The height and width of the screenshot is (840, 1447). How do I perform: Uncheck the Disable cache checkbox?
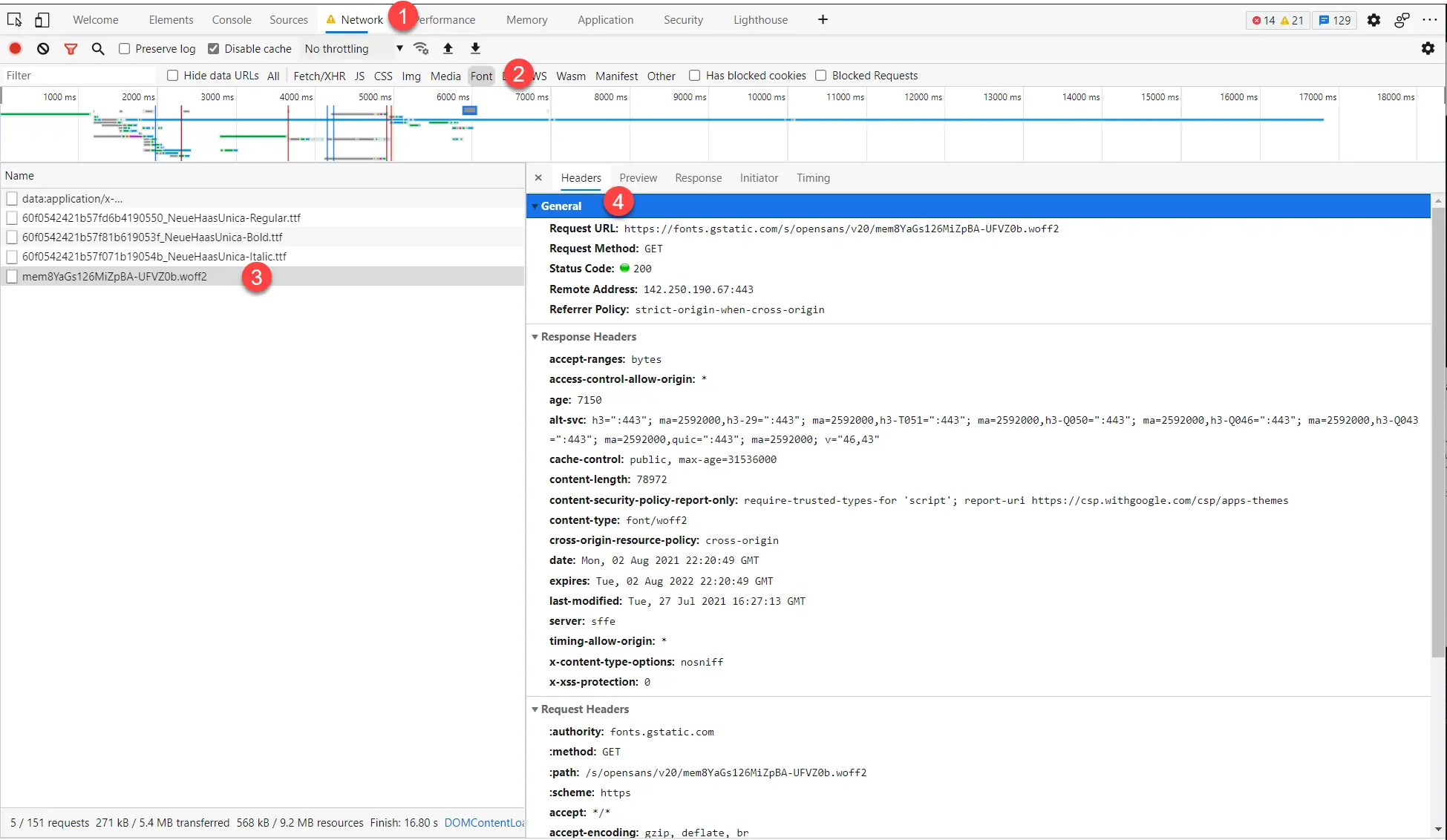pyautogui.click(x=214, y=49)
